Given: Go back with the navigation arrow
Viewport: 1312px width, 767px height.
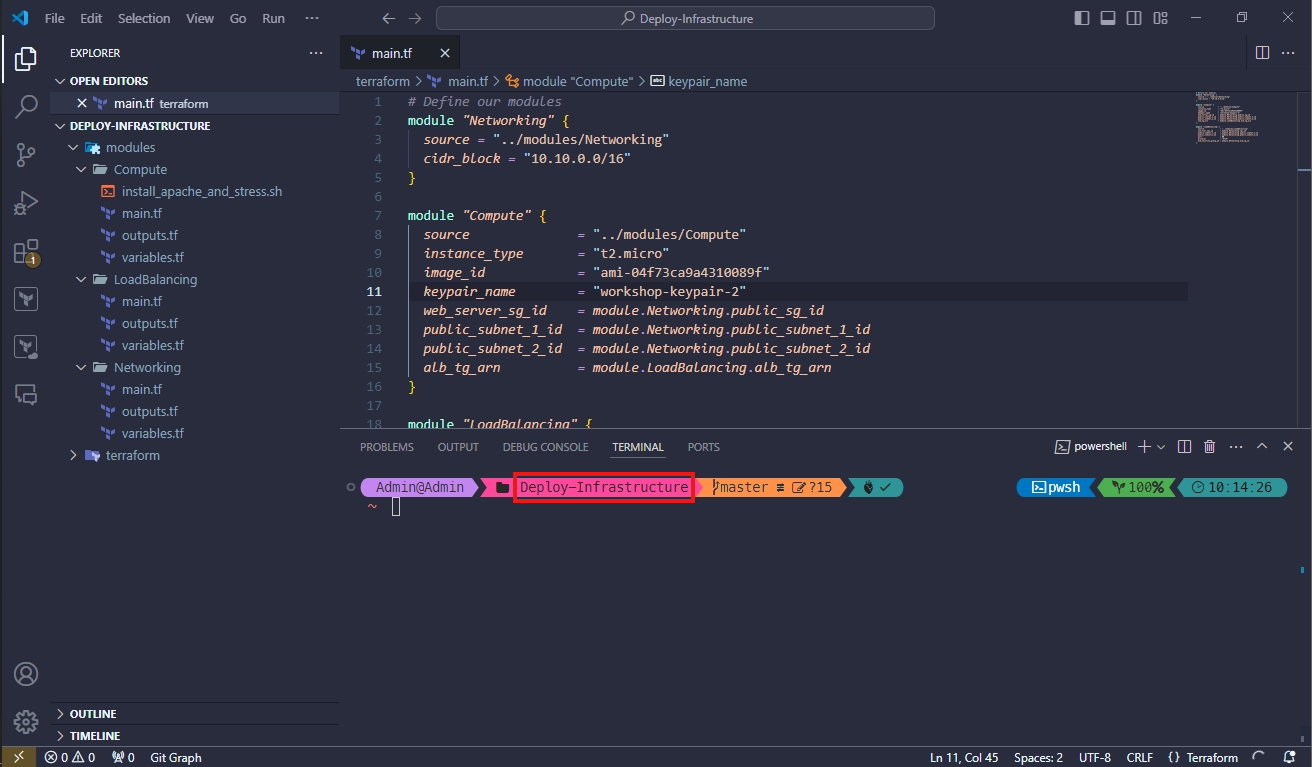Looking at the screenshot, I should pos(389,18).
